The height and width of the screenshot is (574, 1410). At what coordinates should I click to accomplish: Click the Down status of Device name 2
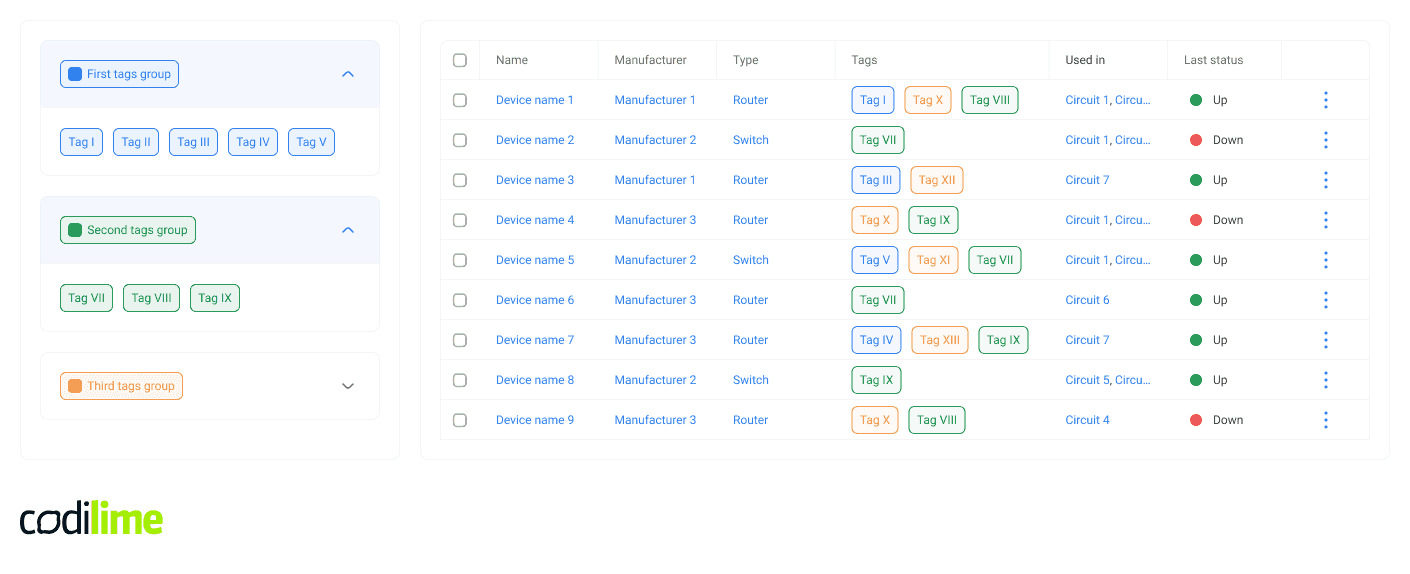[1217, 140]
